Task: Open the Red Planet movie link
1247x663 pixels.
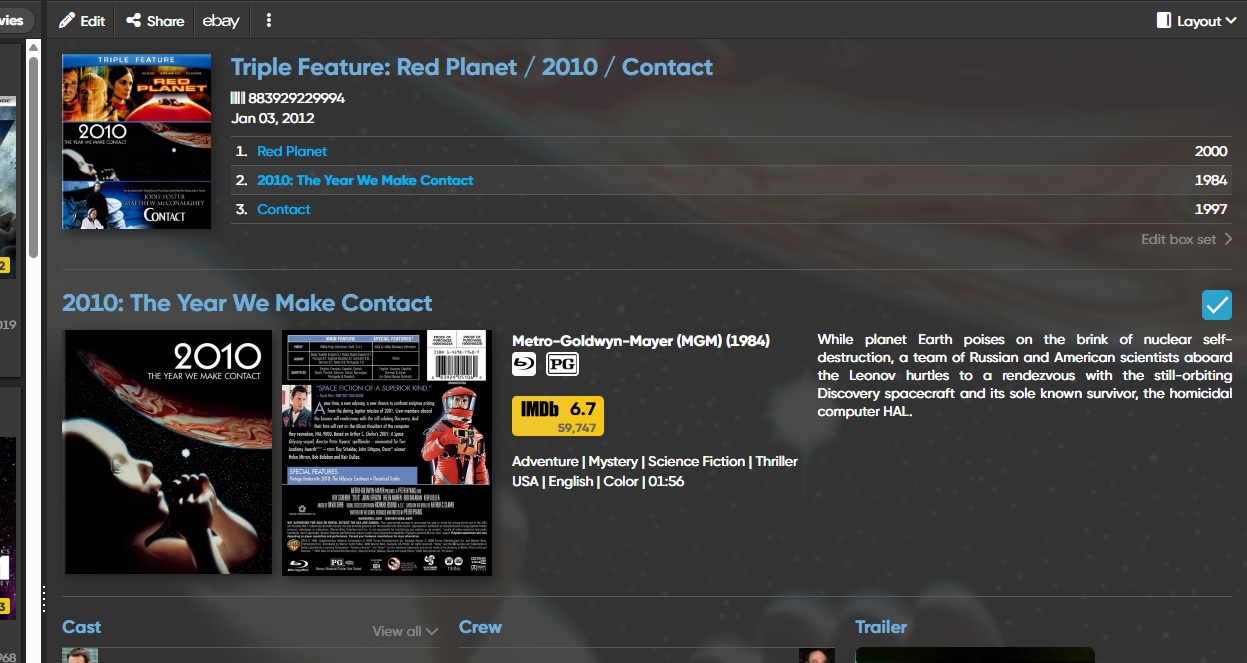Action: click(x=292, y=151)
